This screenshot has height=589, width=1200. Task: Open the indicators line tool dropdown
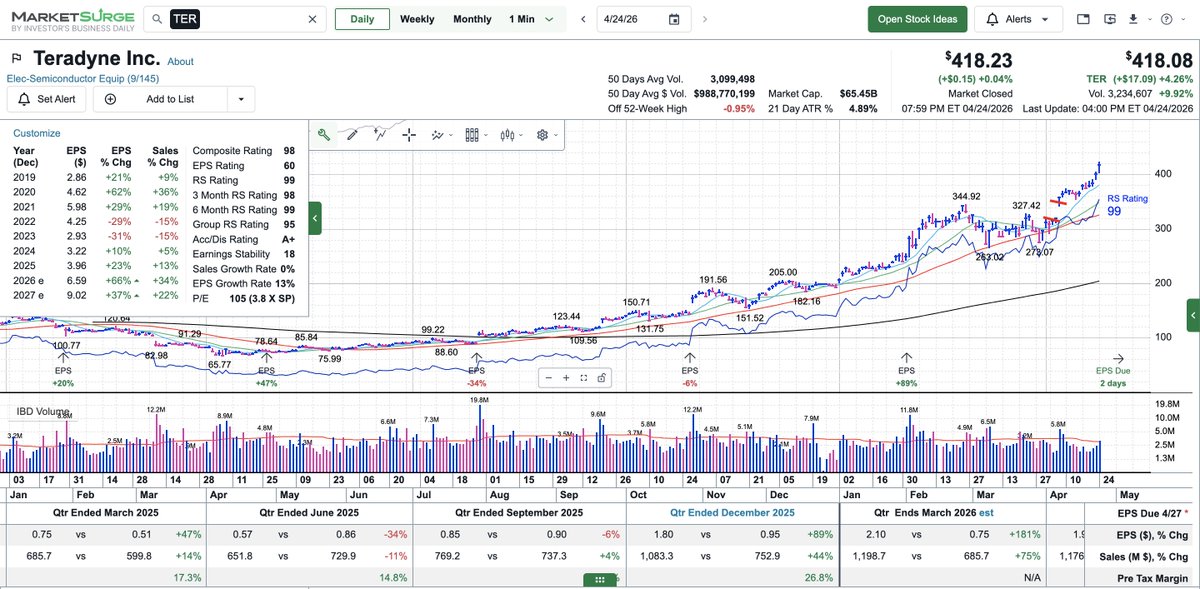click(443, 135)
